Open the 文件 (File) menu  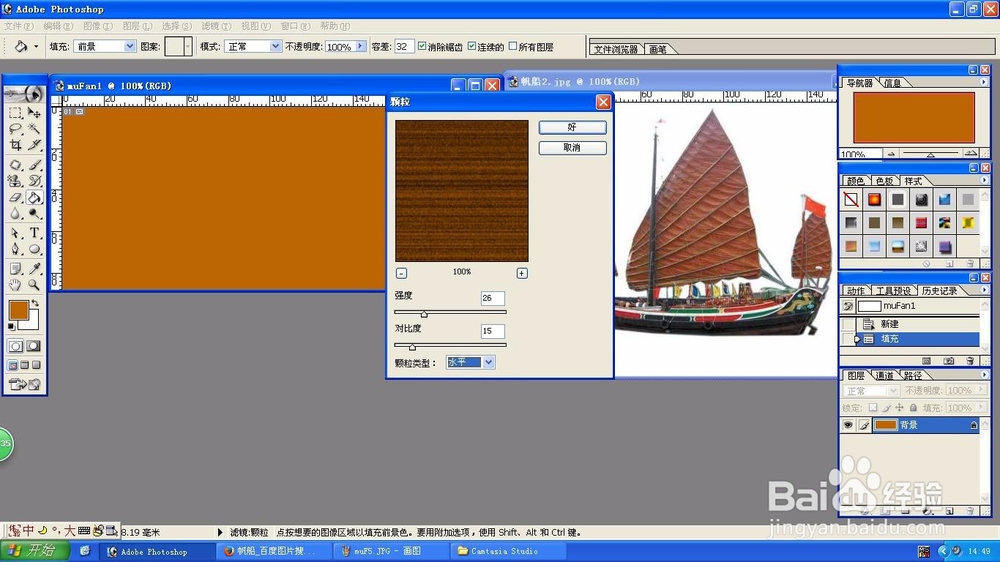[x=18, y=26]
